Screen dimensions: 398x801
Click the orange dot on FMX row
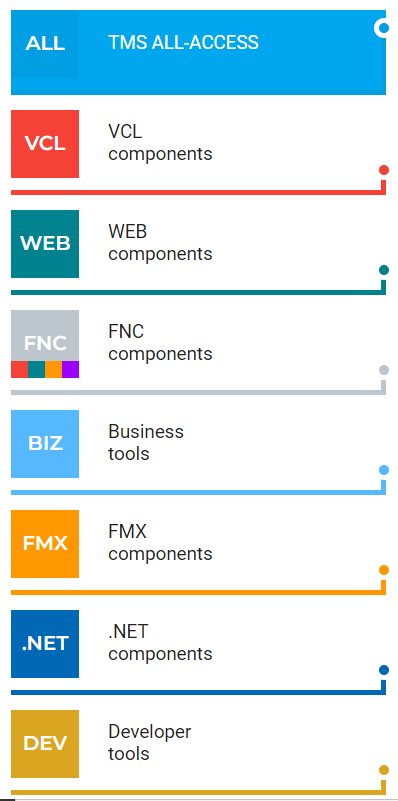click(x=384, y=570)
